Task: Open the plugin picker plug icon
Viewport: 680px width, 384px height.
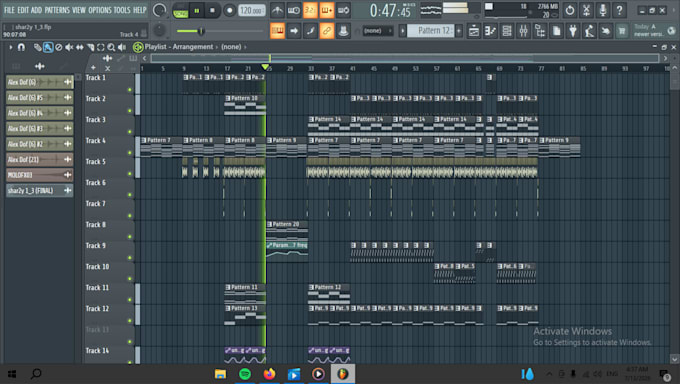Action: (x=573, y=31)
